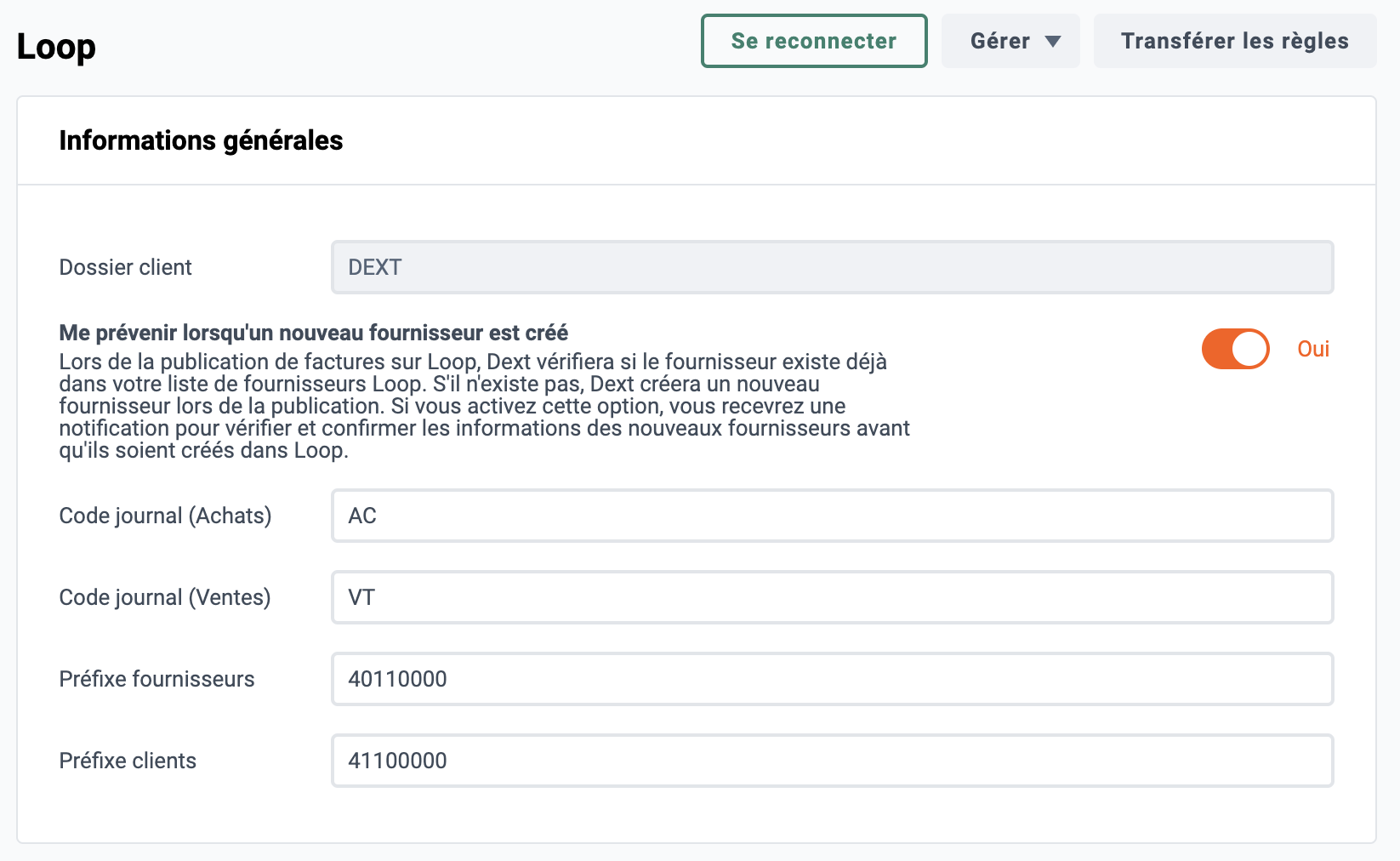
Task: Click the Préfixe fournisseurs label
Action: 157,679
